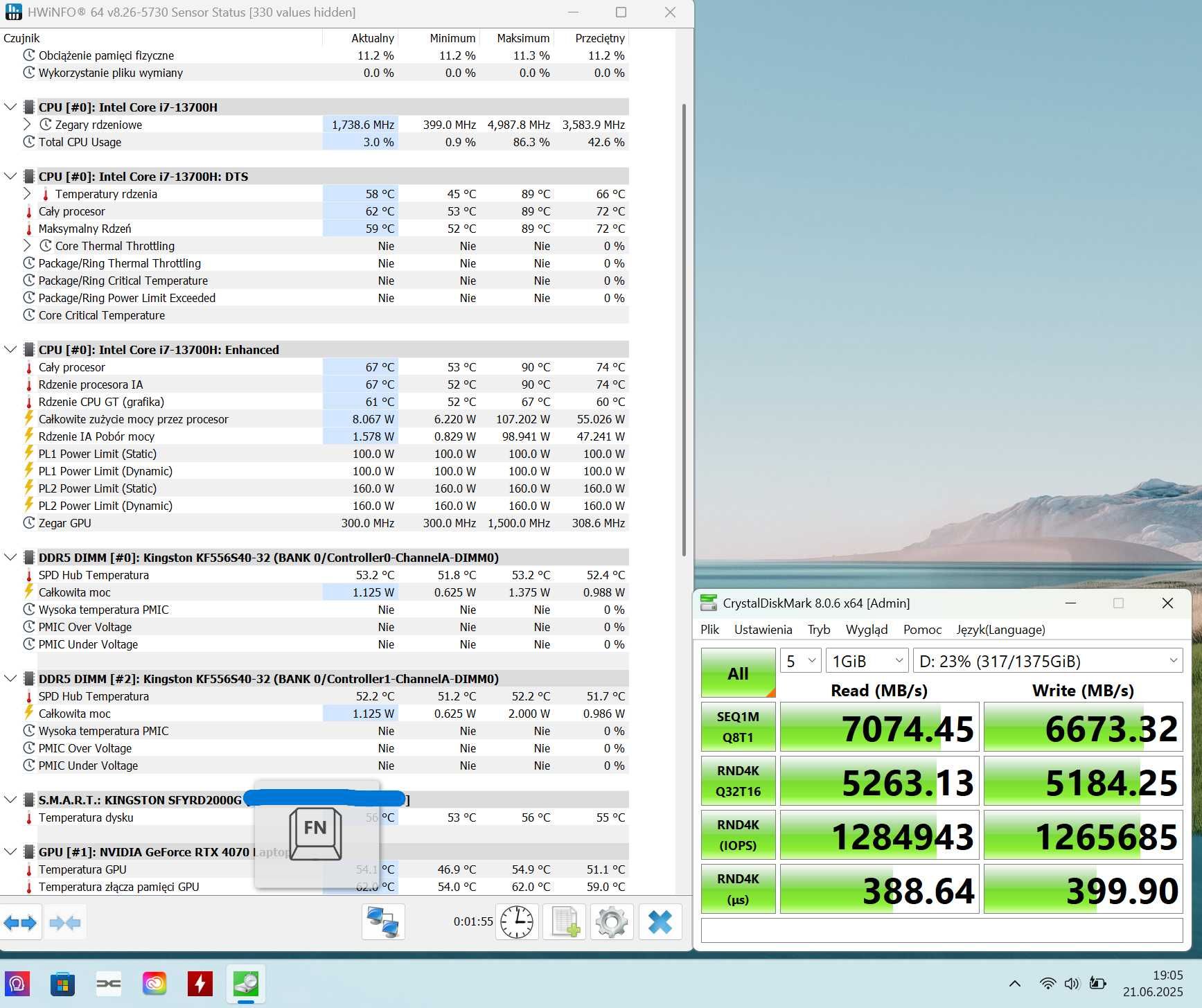The width and height of the screenshot is (1202, 1008).
Task: Collapse the NVIDIA GeForce RTX 4070 group
Action: click(10, 852)
